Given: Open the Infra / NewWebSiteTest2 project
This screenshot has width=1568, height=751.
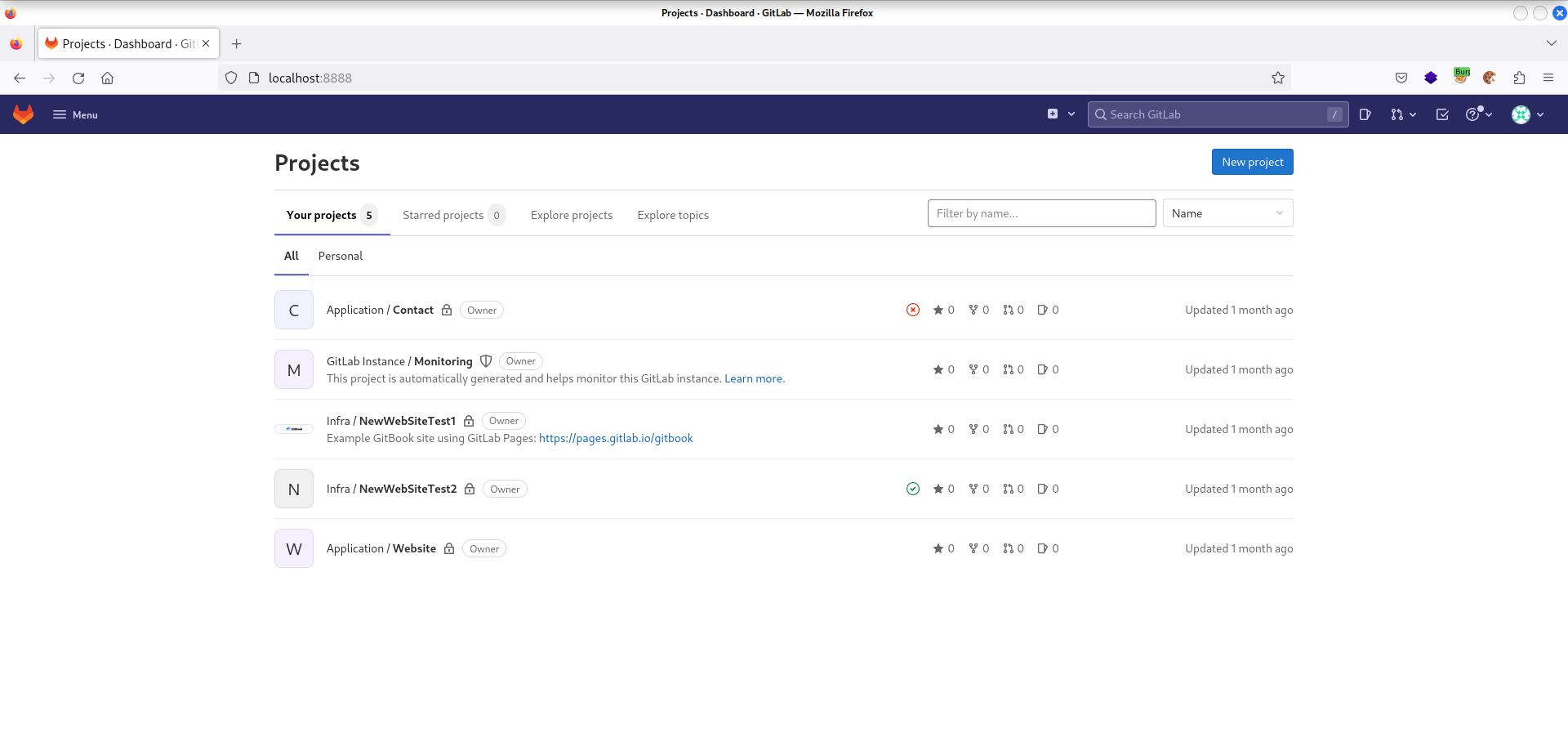Looking at the screenshot, I should pos(391,489).
